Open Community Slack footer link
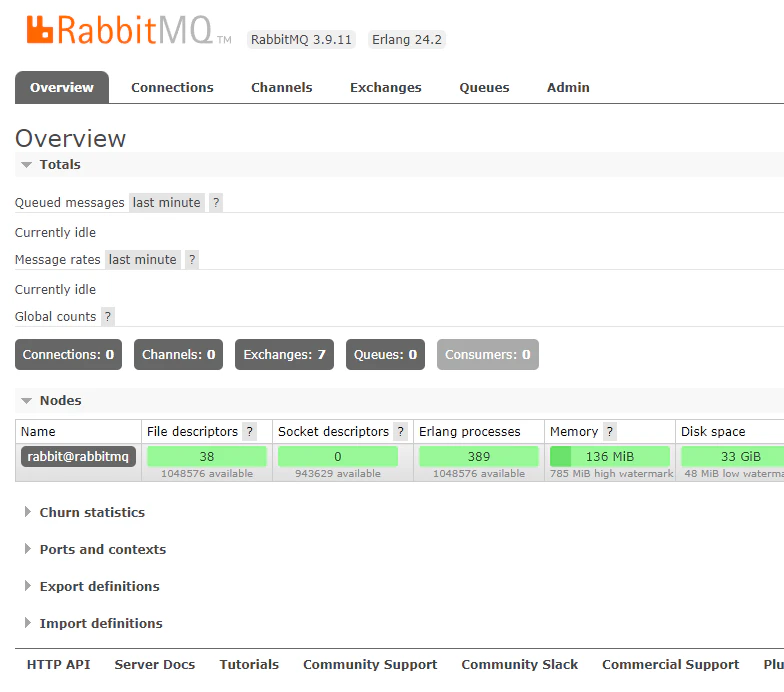This screenshot has height=692, width=784. coord(520,664)
